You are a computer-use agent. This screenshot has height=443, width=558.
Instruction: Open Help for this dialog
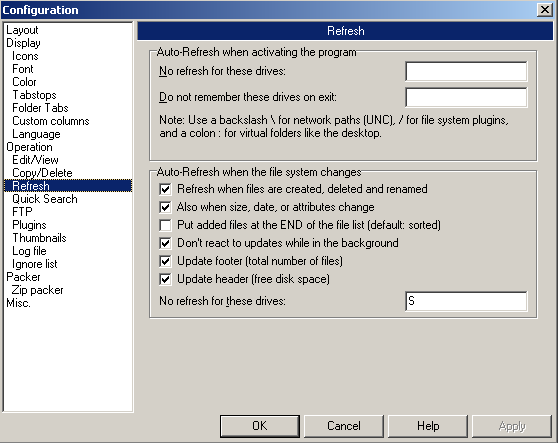pos(428,426)
